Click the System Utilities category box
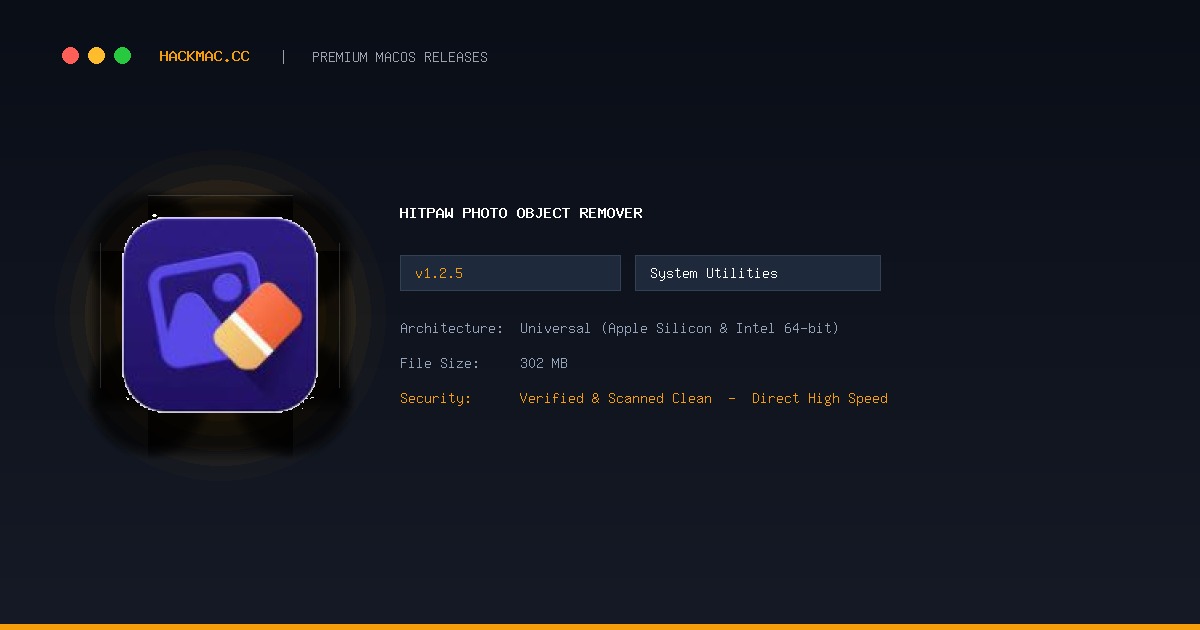This screenshot has height=630, width=1200. tap(758, 273)
